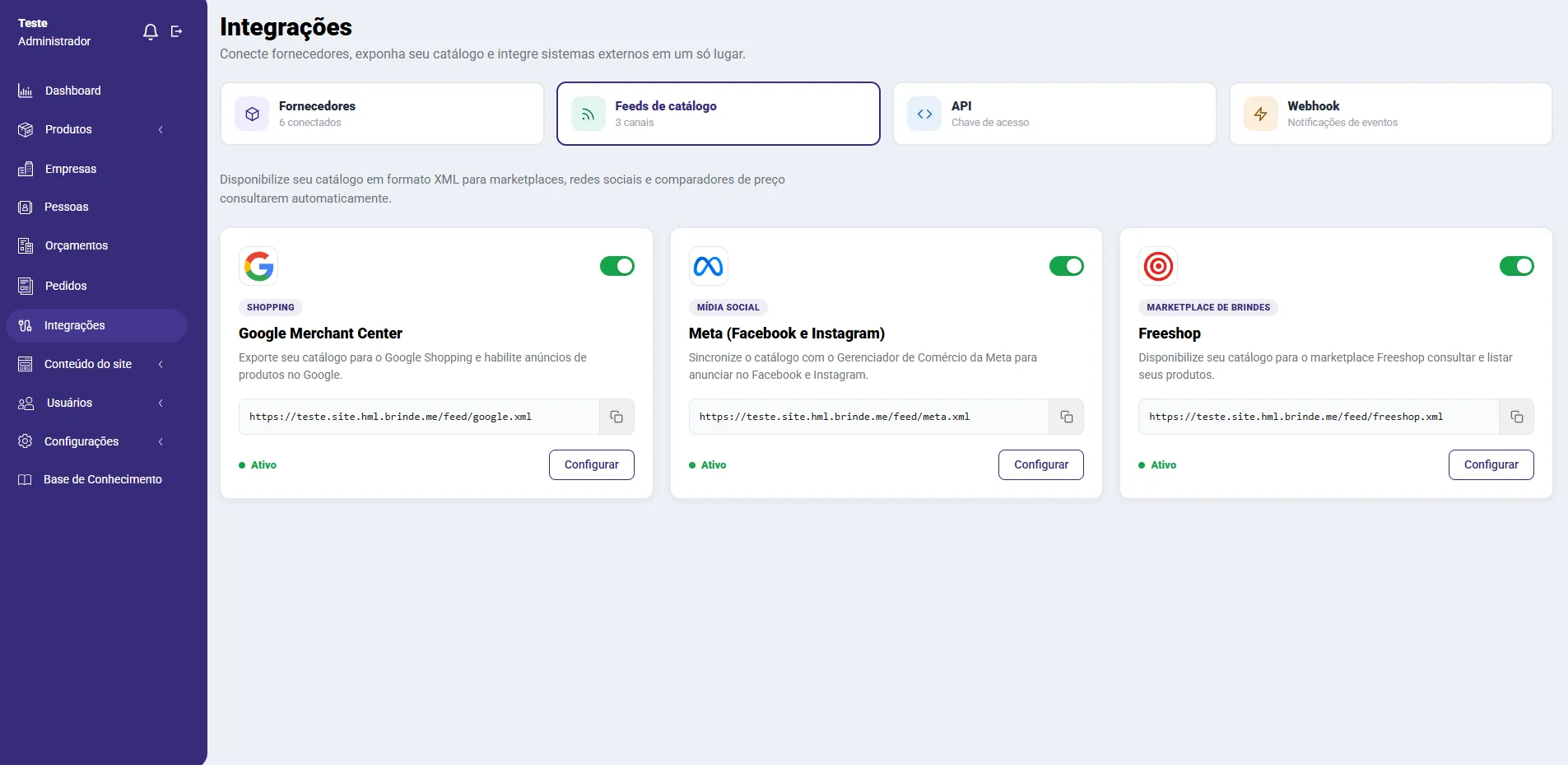The height and width of the screenshot is (765, 1568).
Task: Expand the Produtos submenu chevron
Action: [161, 129]
